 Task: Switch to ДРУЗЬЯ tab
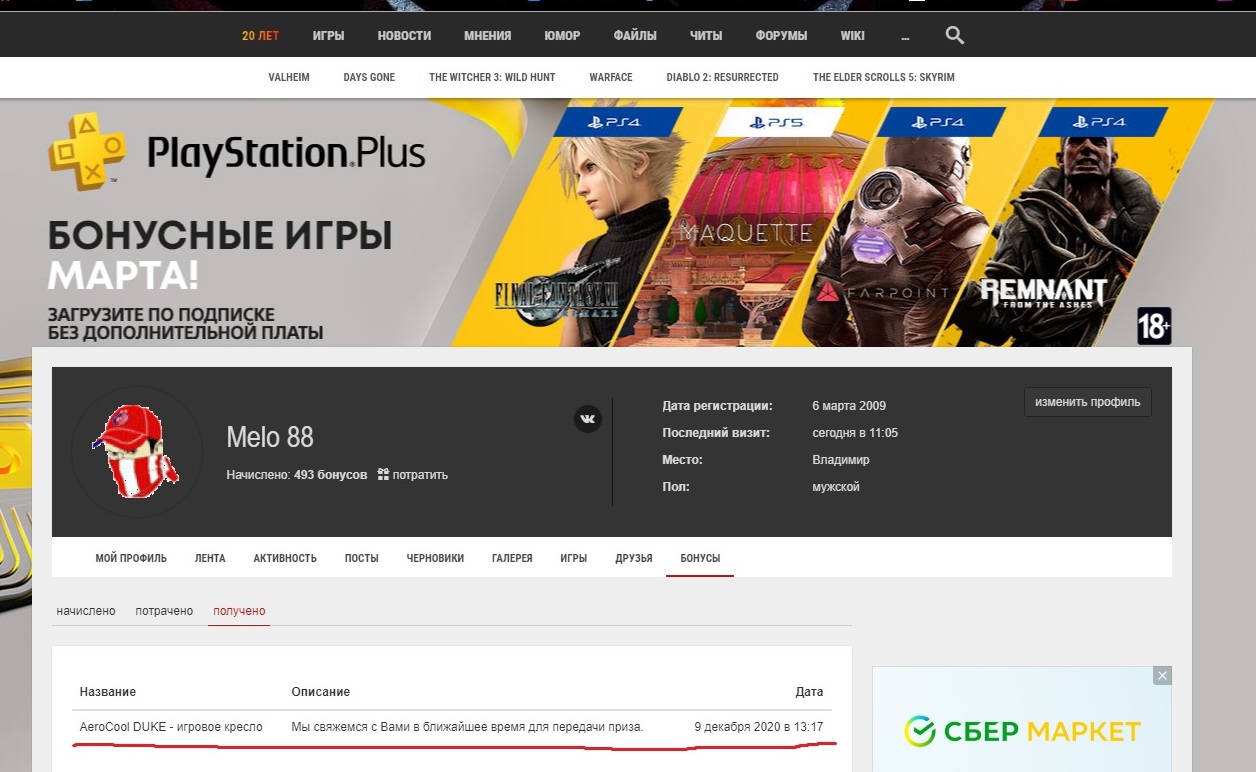click(x=634, y=558)
